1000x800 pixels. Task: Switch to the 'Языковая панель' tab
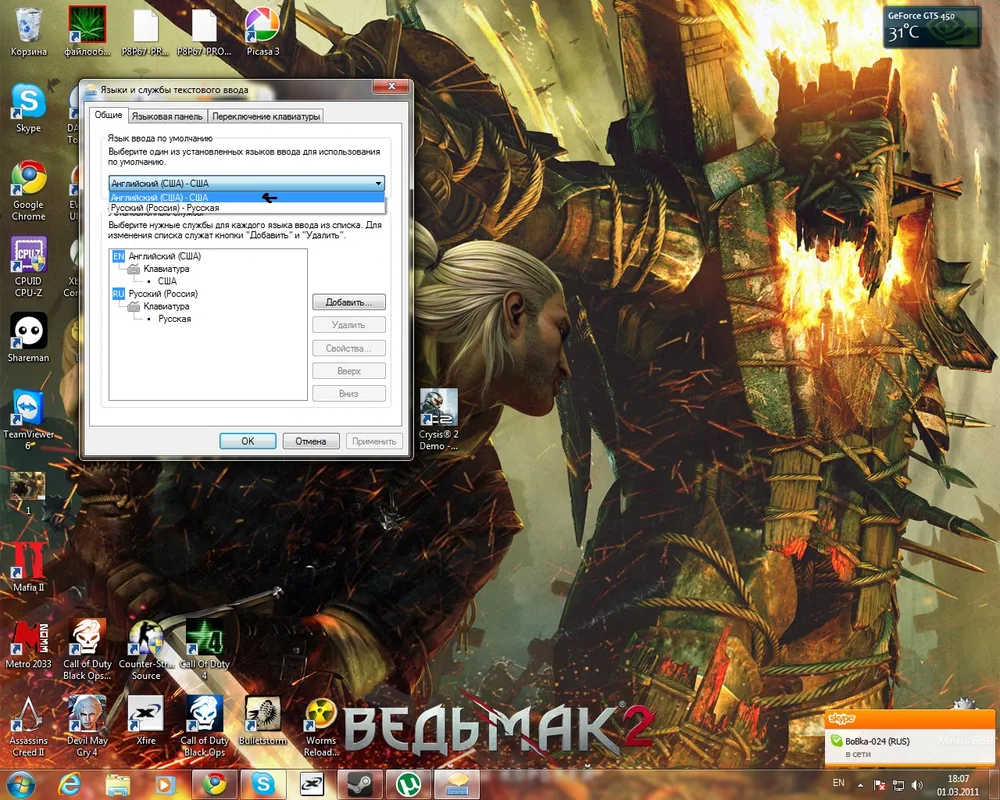[167, 116]
